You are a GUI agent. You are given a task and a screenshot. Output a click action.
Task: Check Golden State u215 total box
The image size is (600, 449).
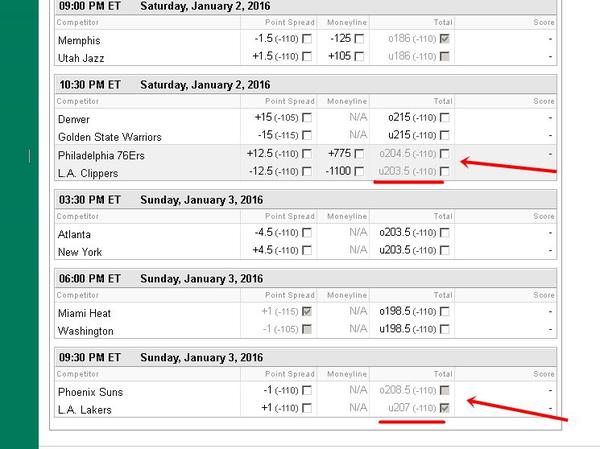click(x=444, y=135)
